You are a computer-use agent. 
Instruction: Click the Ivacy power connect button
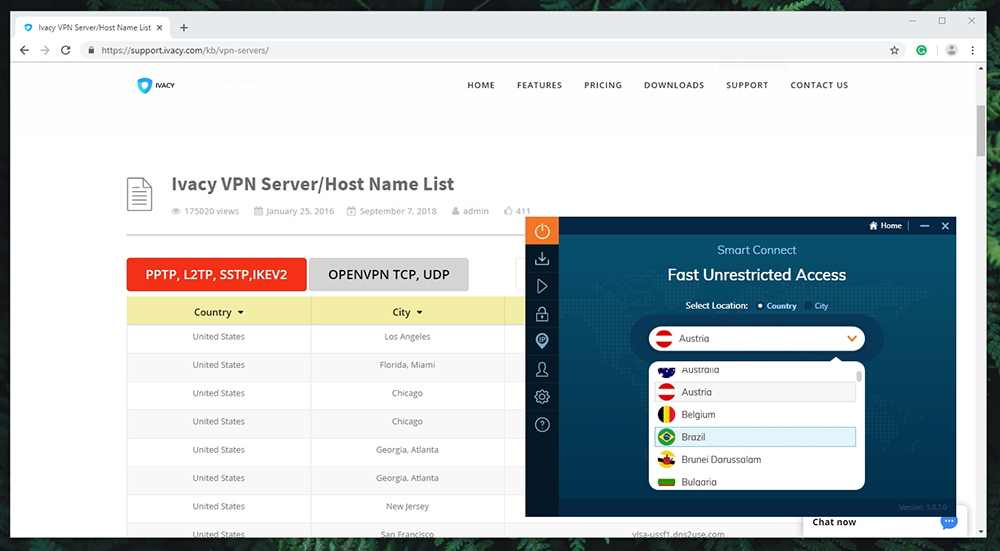[542, 231]
